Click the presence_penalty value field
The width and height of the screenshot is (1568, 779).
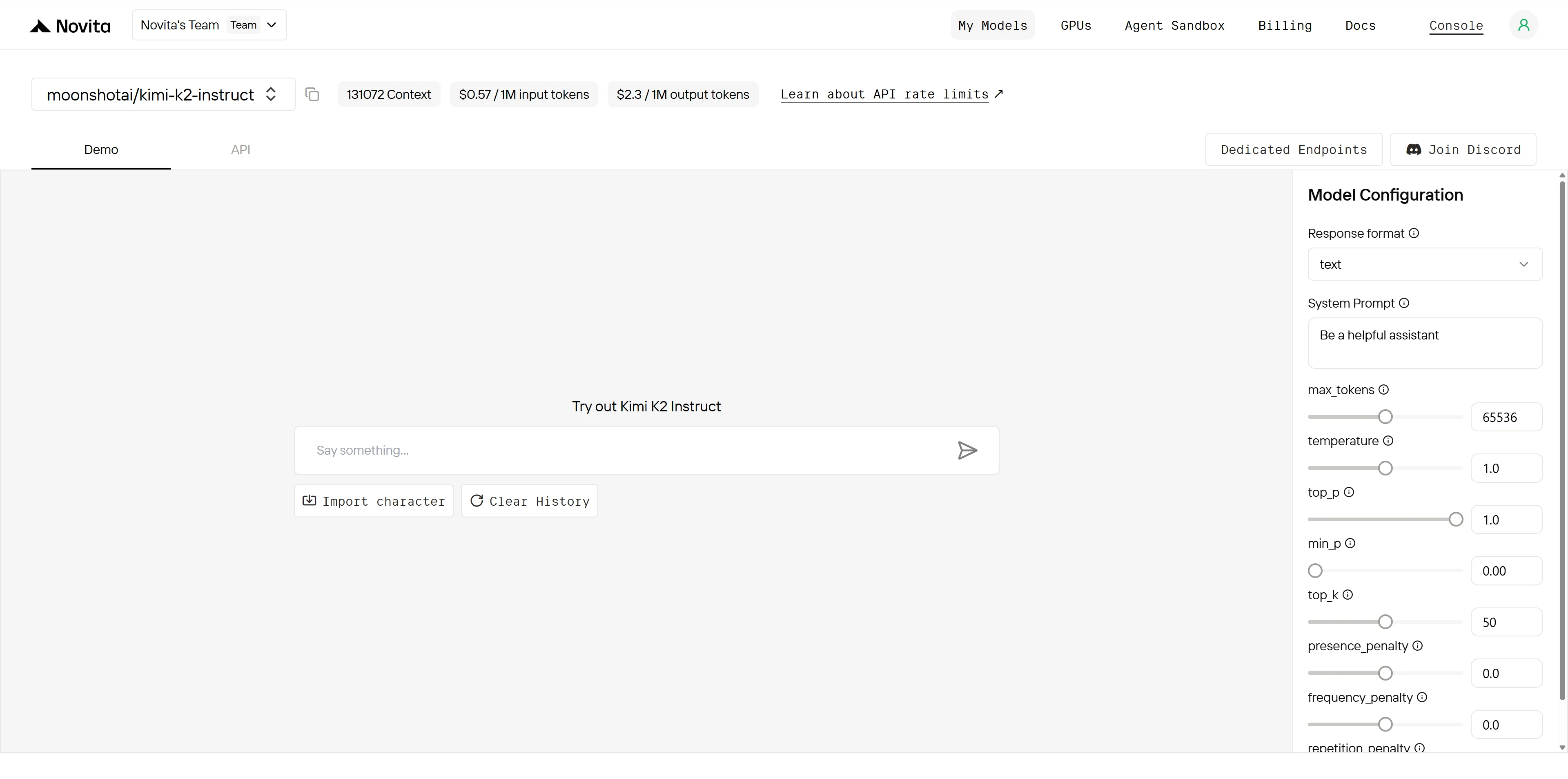tap(1506, 673)
